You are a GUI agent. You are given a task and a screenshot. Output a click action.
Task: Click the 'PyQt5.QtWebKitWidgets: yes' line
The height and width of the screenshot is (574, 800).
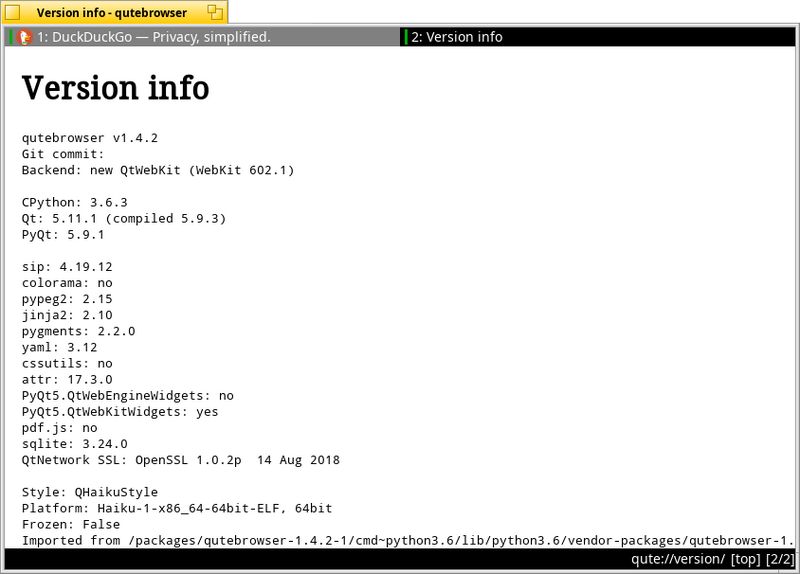tap(120, 412)
